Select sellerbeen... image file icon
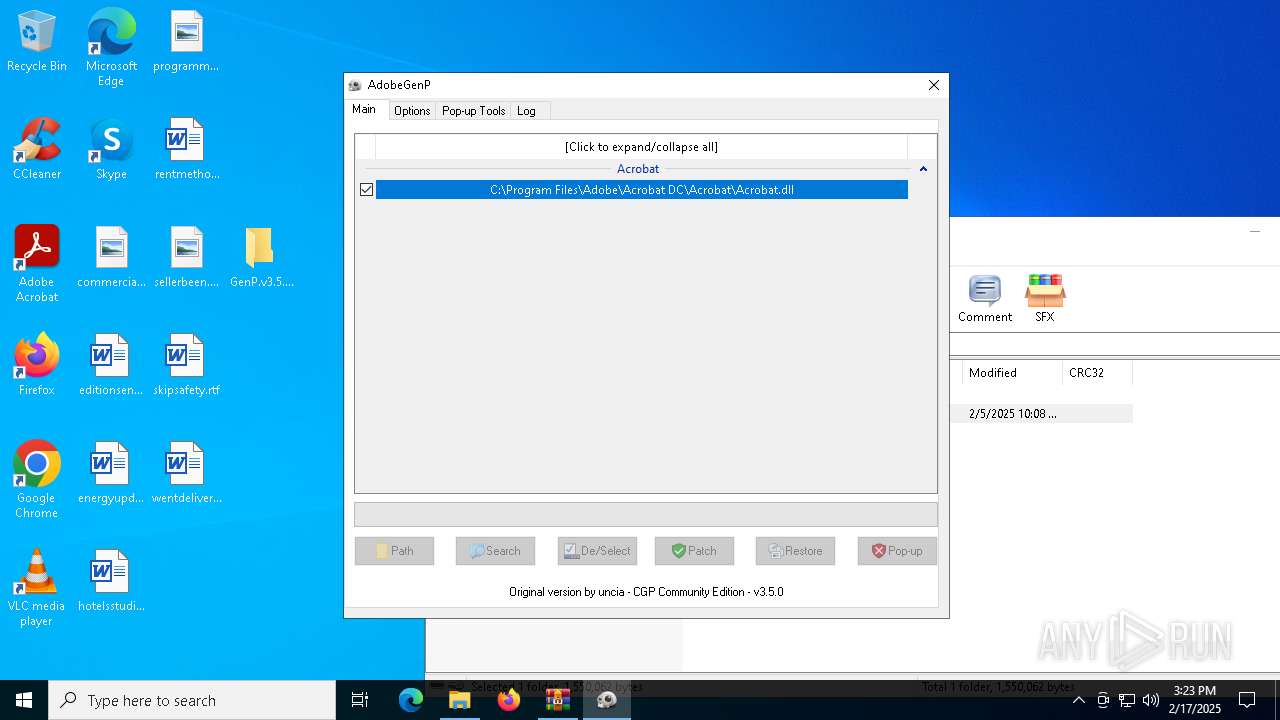Viewport: 1280px width, 720px height. tap(186, 258)
